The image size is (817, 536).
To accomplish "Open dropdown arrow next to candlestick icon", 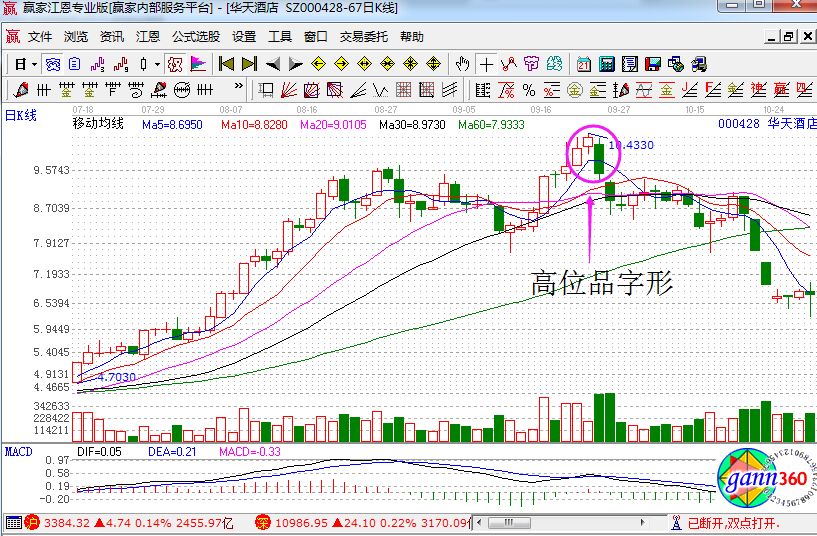I will pyautogui.click(x=156, y=64).
